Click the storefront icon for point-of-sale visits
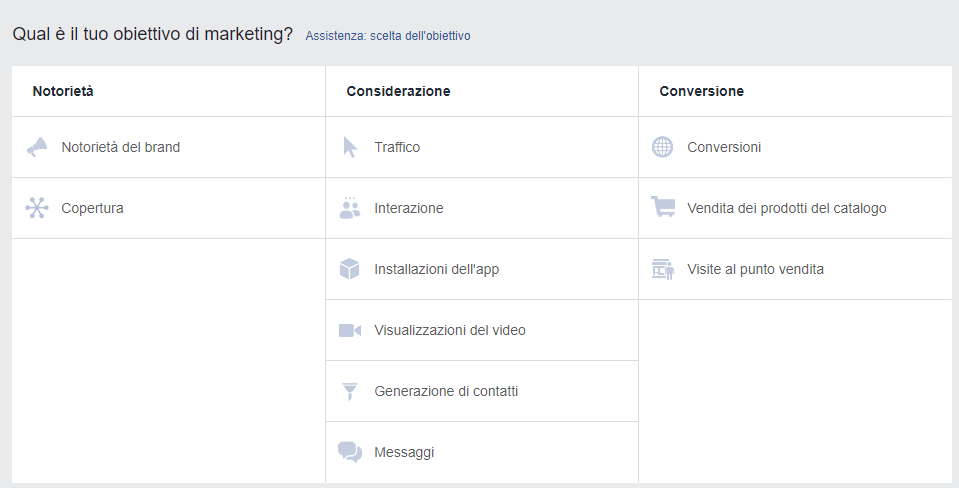This screenshot has width=959, height=488. (662, 269)
